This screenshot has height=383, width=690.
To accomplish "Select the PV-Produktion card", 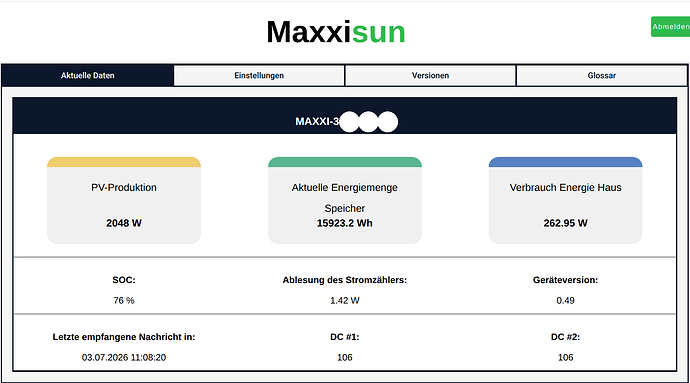I will pyautogui.click(x=124, y=200).
